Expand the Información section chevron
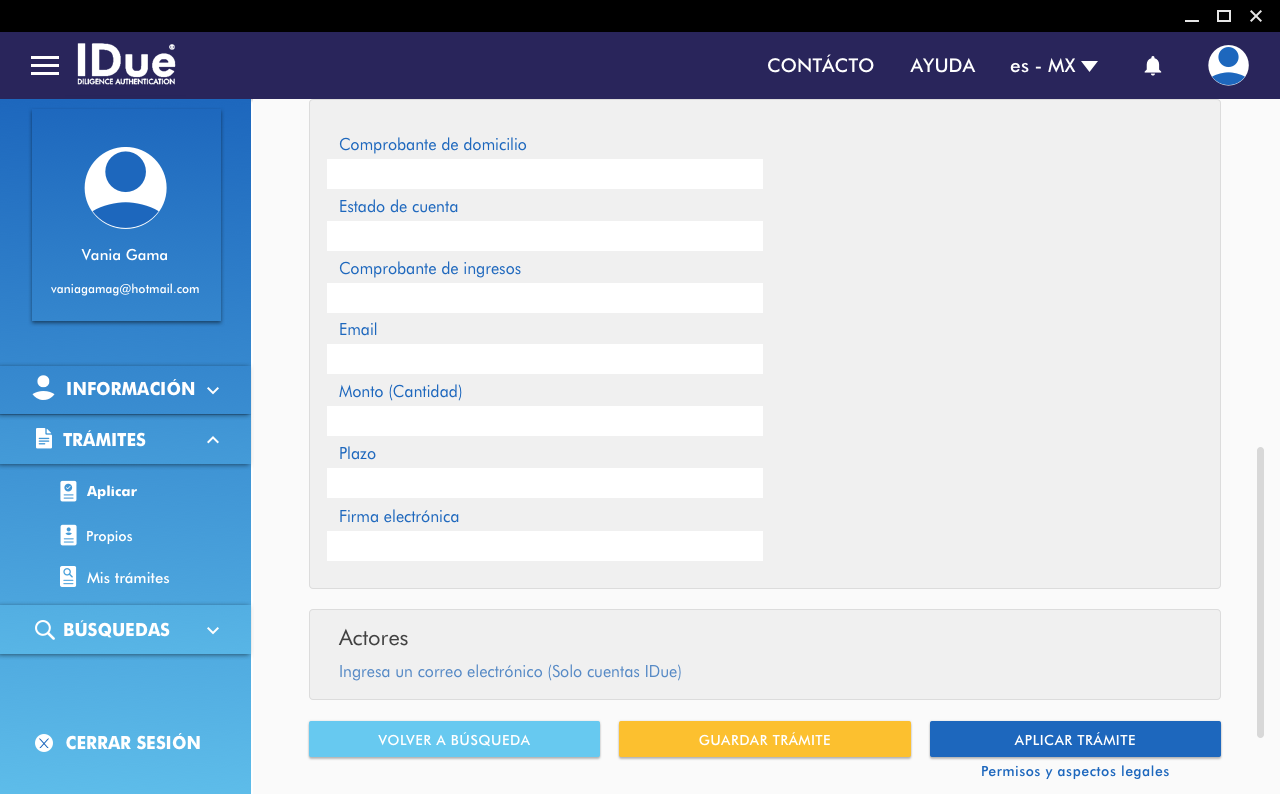Image resolution: width=1280 pixels, height=794 pixels. 213,390
